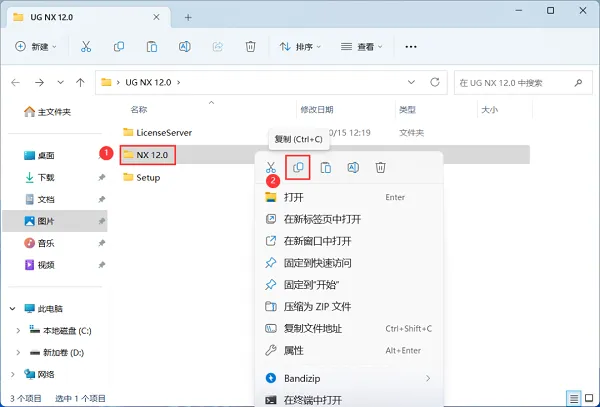Open 桌面 in the sidebar

click(x=39, y=155)
